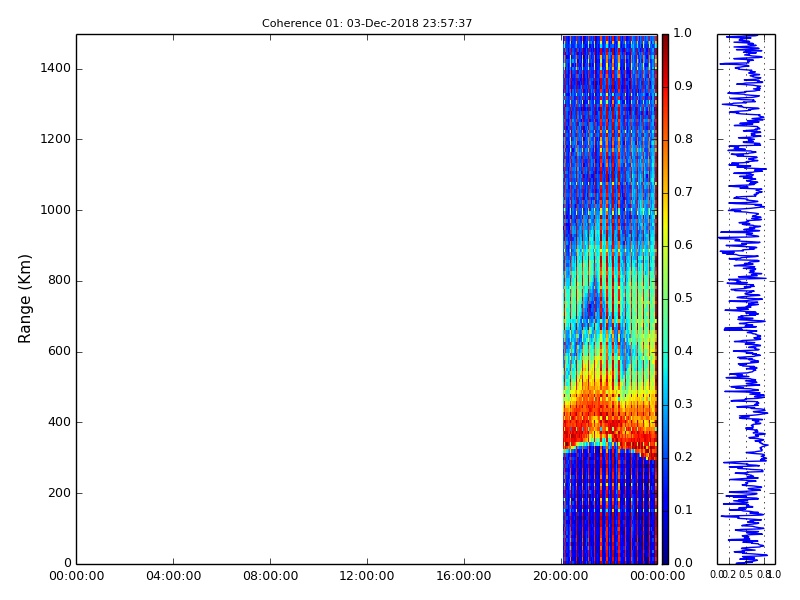Click the 400 range tick label
The height and width of the screenshot is (600, 800).
(x=59, y=422)
